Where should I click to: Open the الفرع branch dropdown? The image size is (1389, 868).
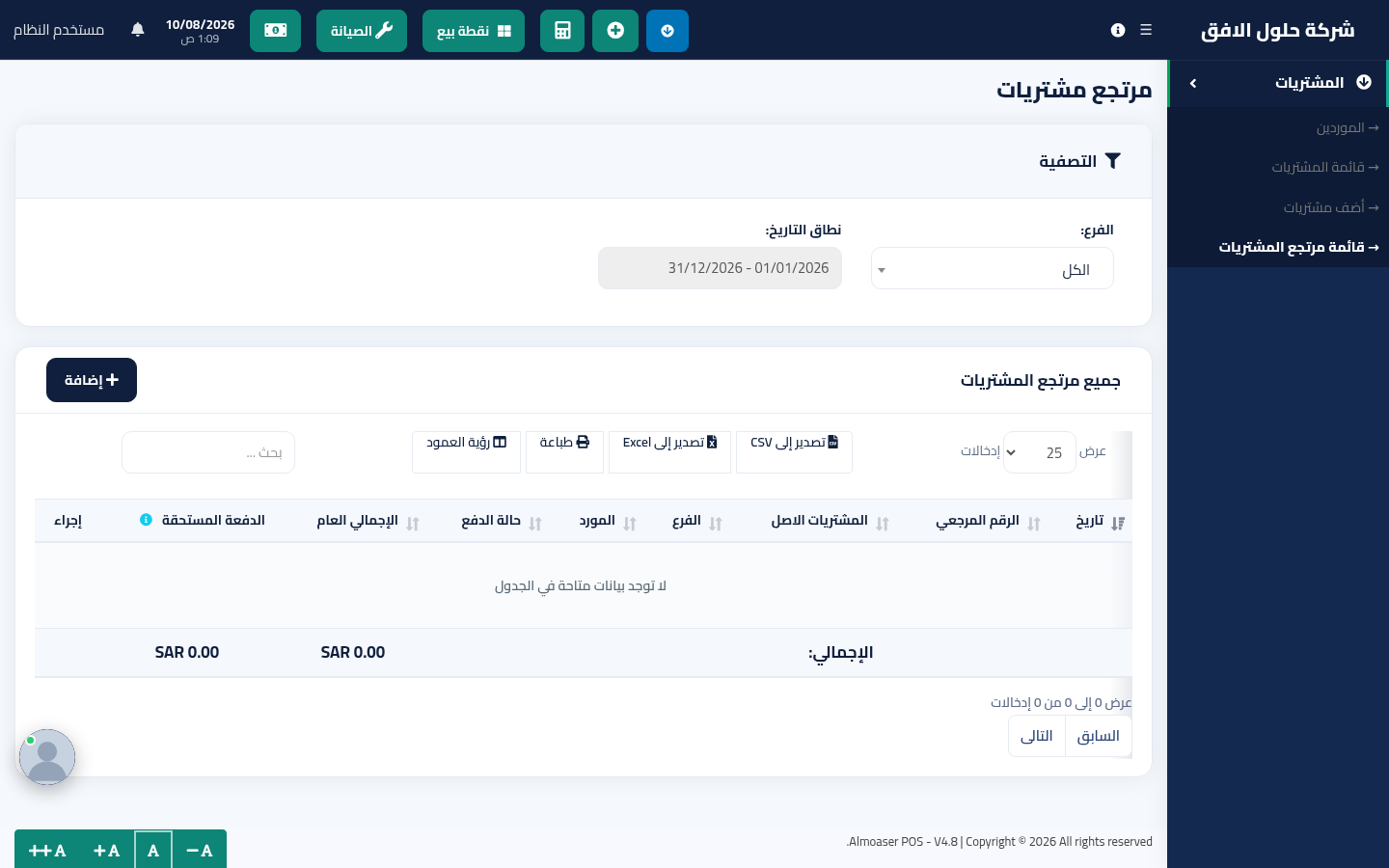pos(993,268)
